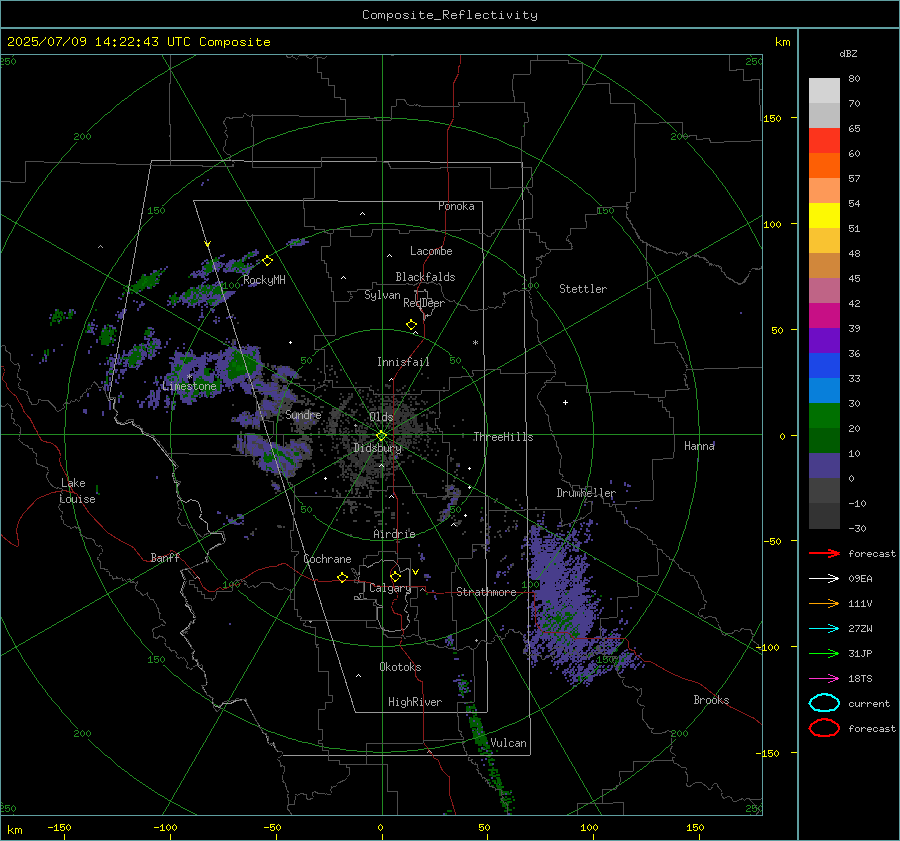
Task: Click the Lake Louise label
Action: click(x=77, y=491)
